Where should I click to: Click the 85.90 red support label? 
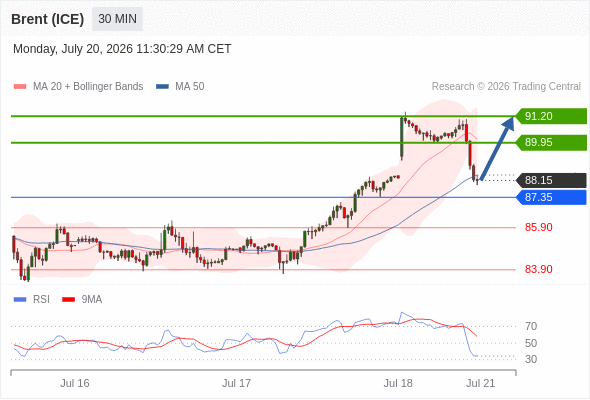pos(538,227)
